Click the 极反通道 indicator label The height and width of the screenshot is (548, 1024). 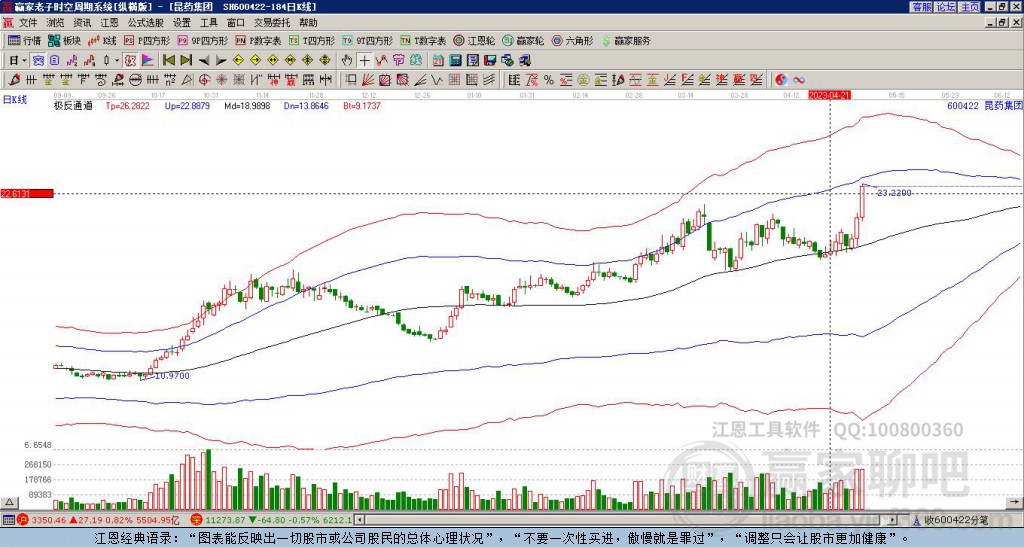coord(73,106)
